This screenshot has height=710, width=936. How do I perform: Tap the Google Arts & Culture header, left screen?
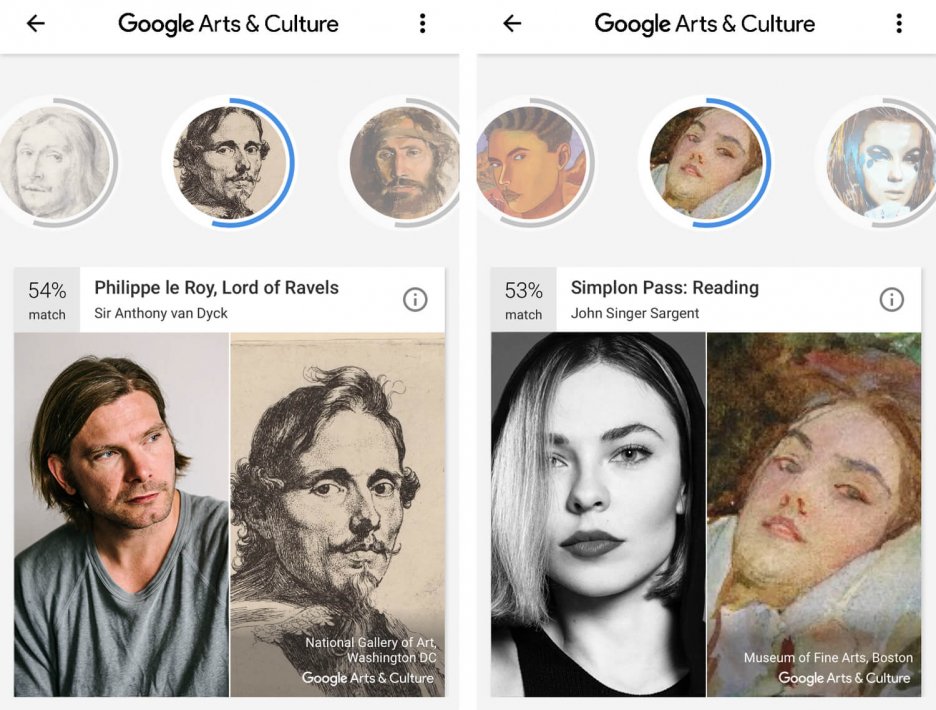(x=228, y=24)
